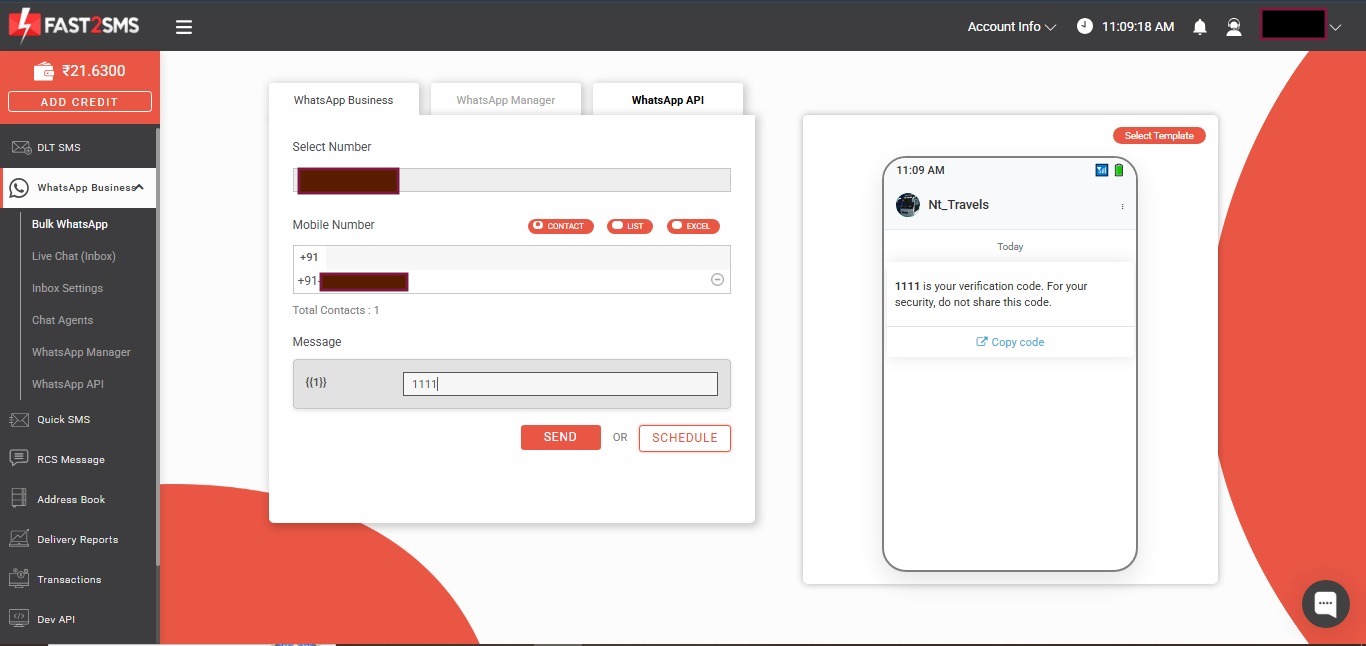Viewport: 1366px width, 646px height.
Task: Remove the added +91 contact number
Action: pos(717,280)
